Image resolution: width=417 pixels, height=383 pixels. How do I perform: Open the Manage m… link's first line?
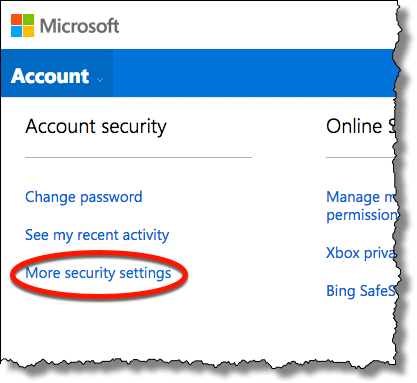[x=361, y=197]
